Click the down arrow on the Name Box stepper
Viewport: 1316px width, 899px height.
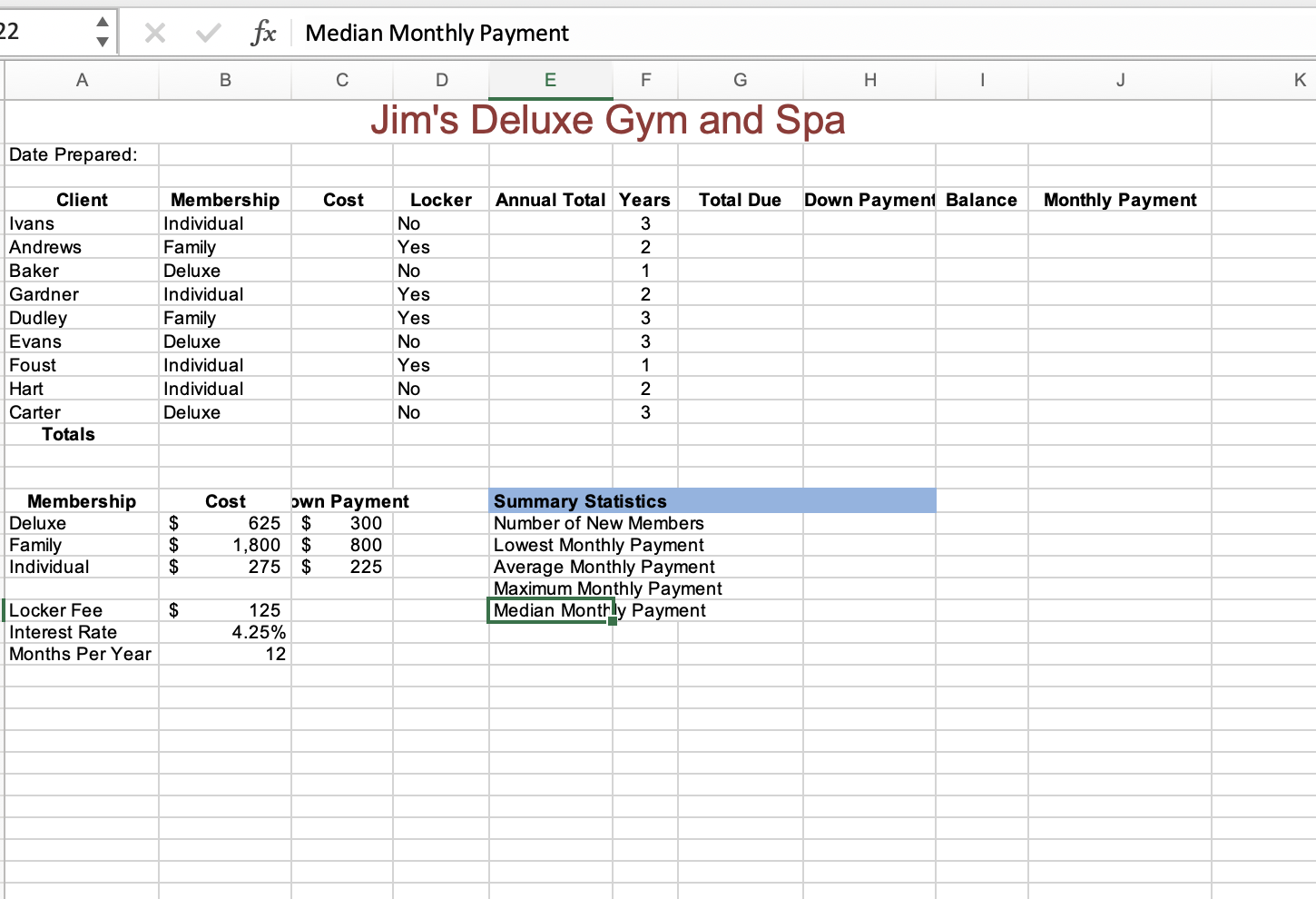[103, 40]
